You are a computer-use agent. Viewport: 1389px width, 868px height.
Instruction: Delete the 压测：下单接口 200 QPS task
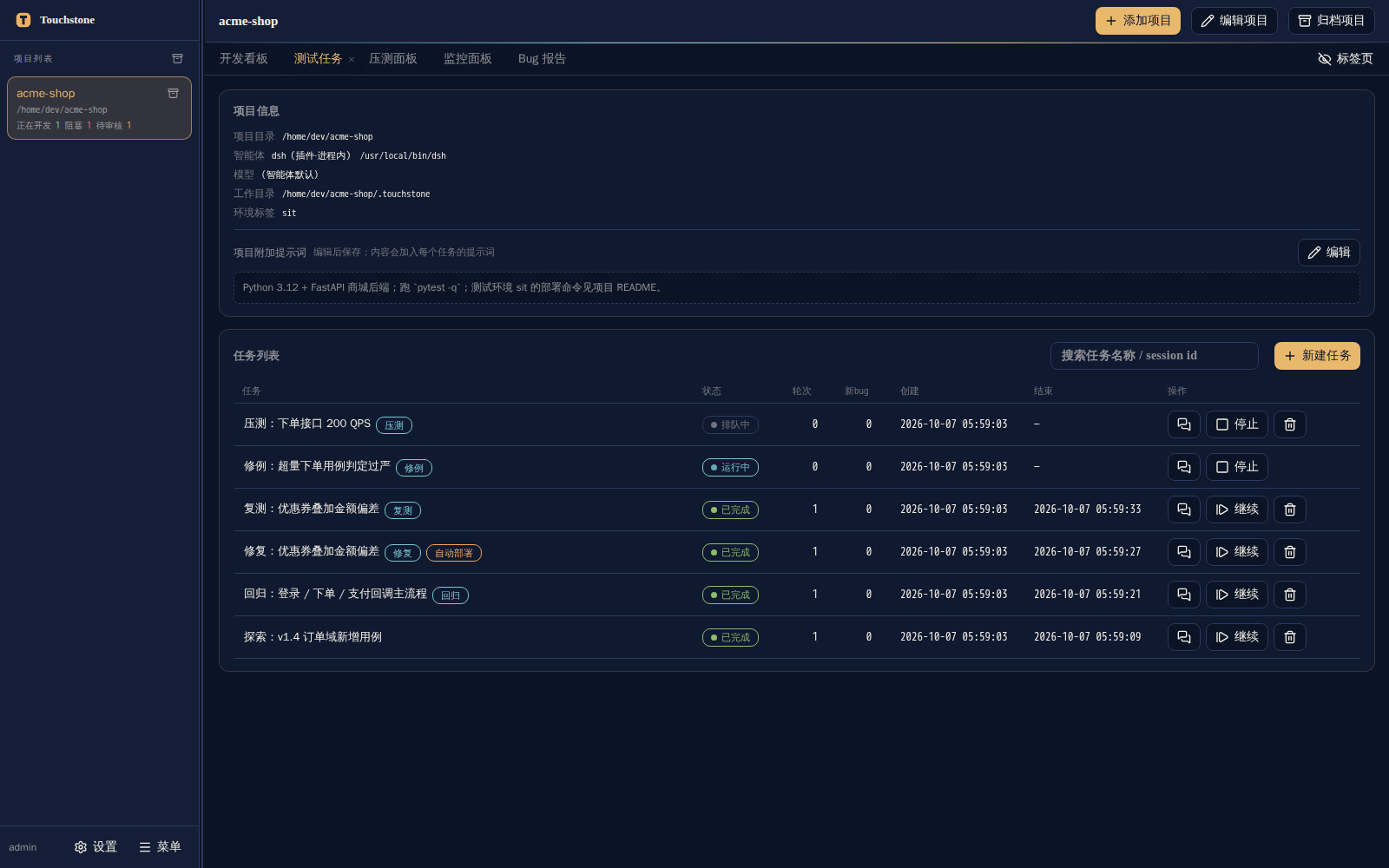1289,424
